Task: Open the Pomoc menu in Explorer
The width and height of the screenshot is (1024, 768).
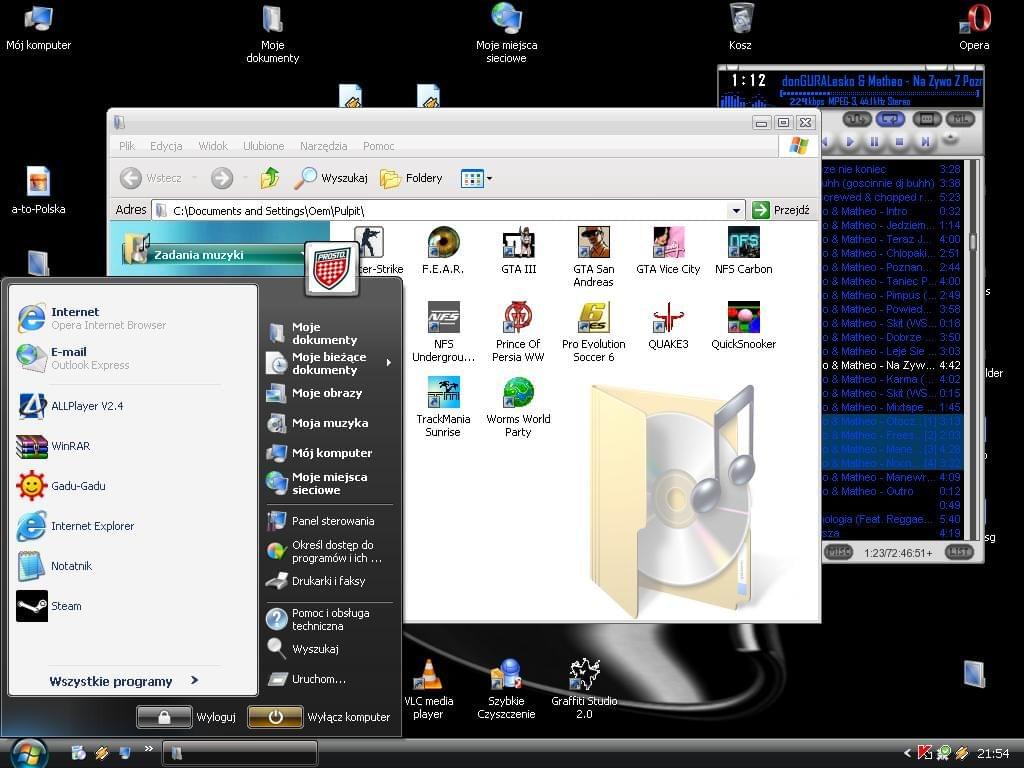Action: (379, 146)
